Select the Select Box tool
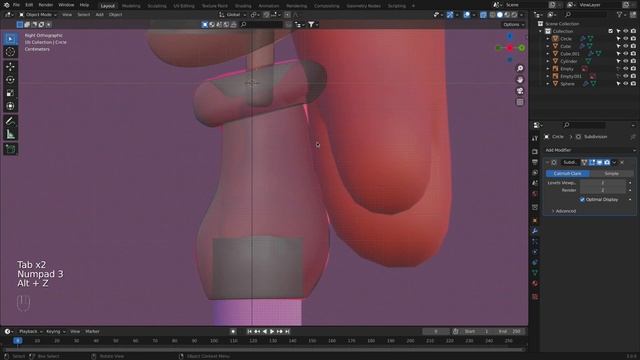 coord(11,39)
